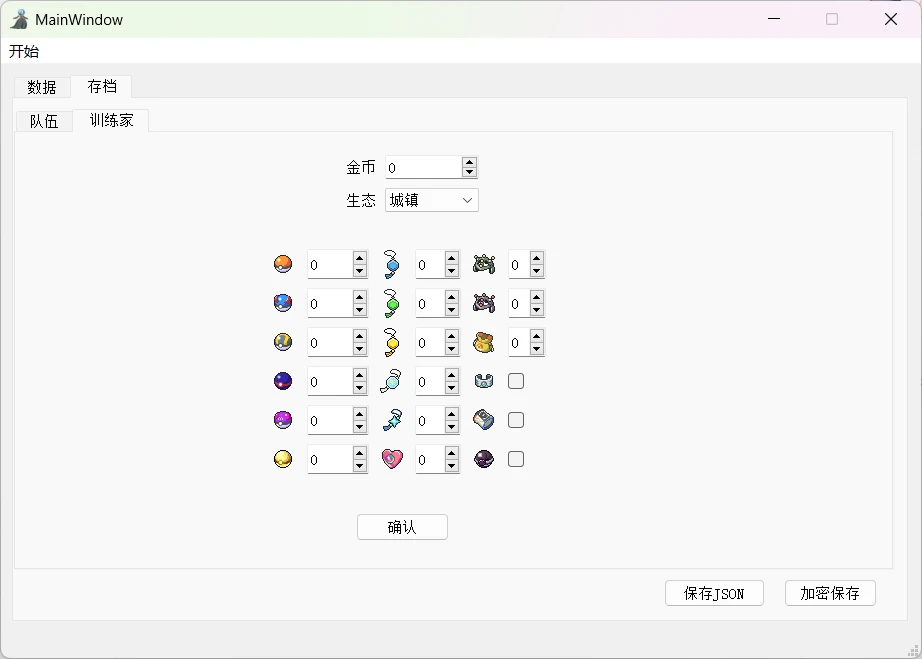
Task: Click the plain yellow ball icon
Action: (283, 459)
